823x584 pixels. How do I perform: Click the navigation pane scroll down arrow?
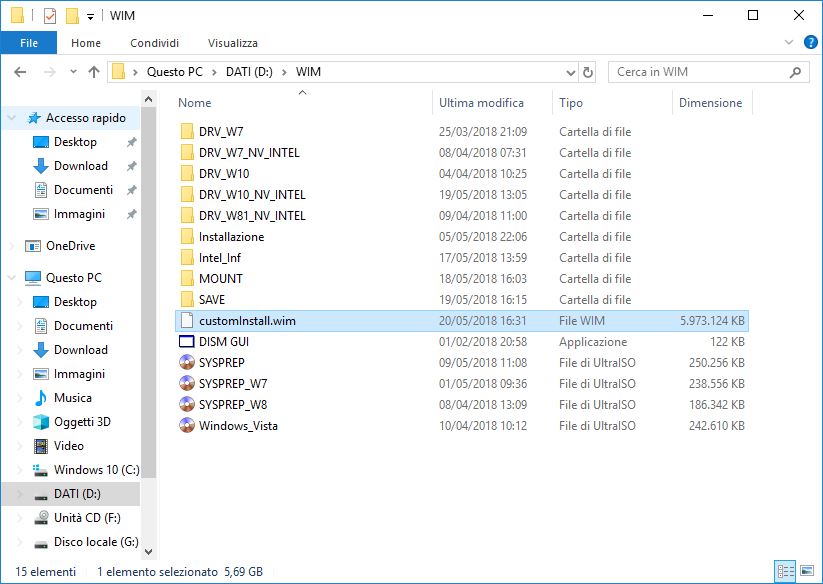pyautogui.click(x=149, y=552)
